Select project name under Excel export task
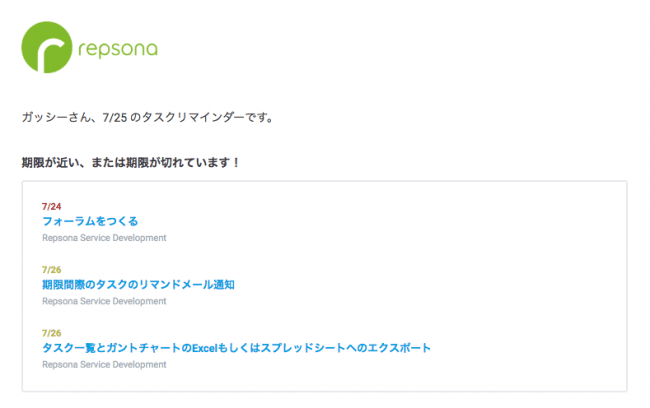 [104, 365]
